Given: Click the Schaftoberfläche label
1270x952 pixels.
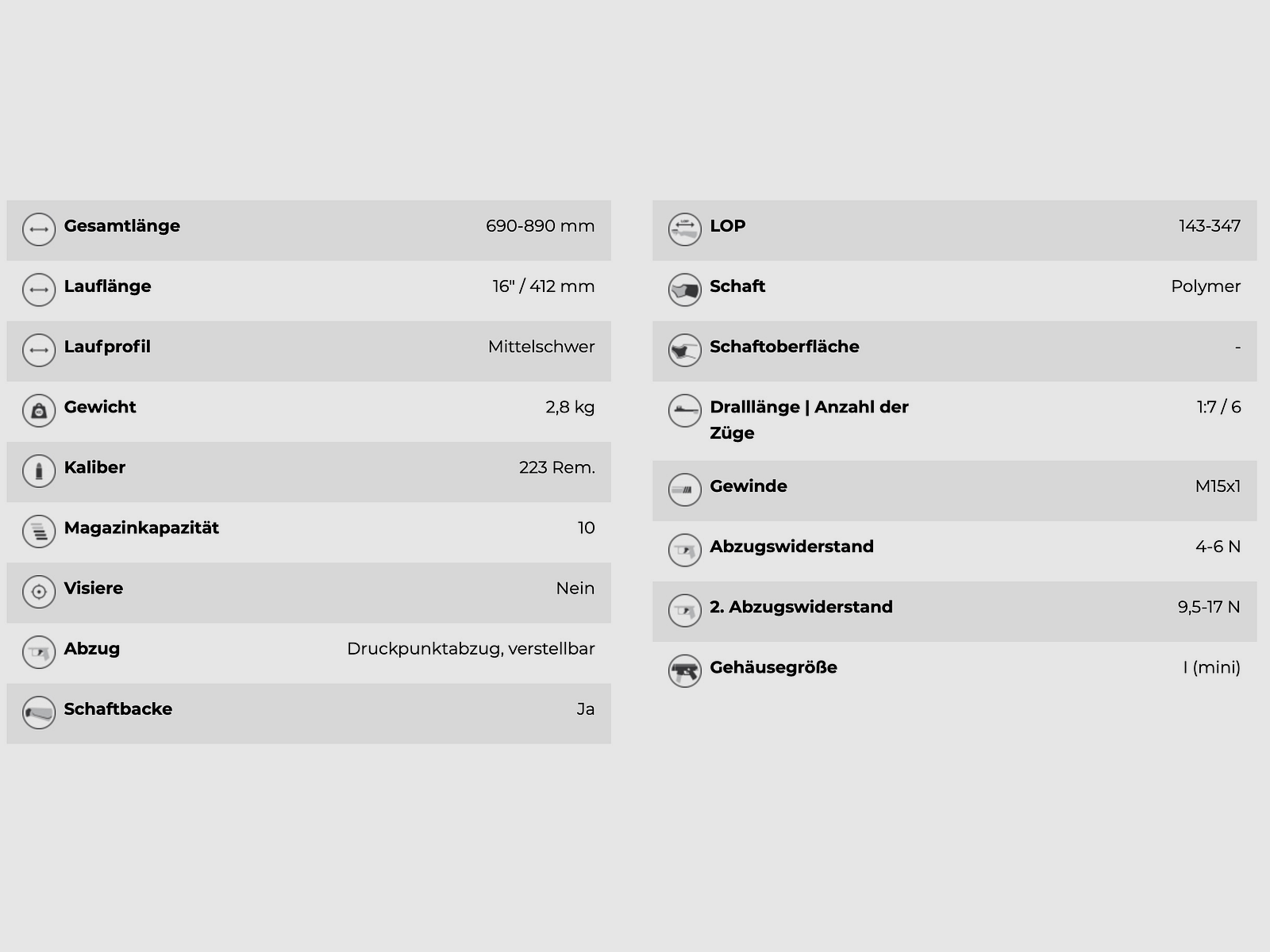Looking at the screenshot, I should 784,347.
